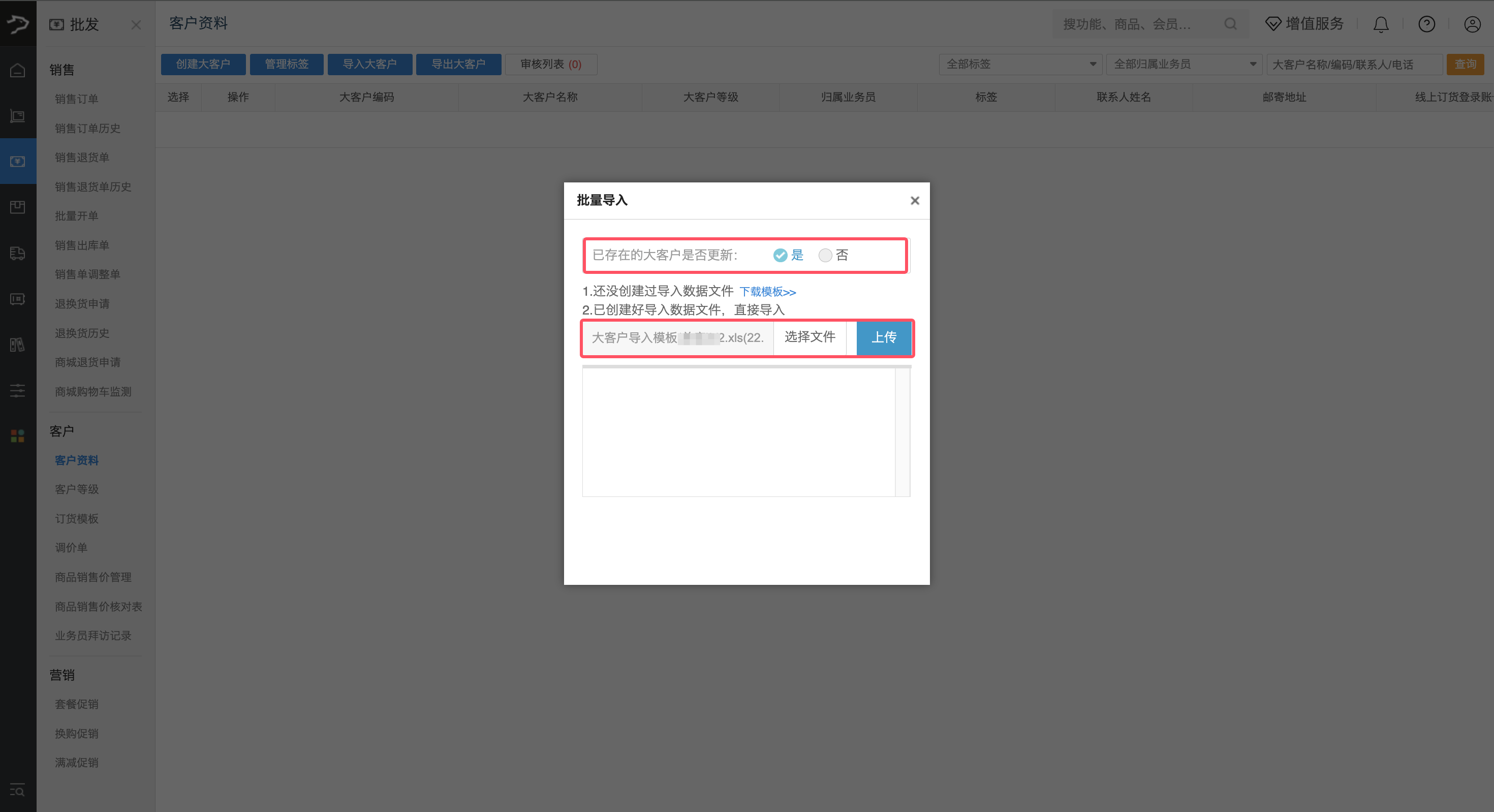Image resolution: width=1494 pixels, height=812 pixels.
Task: Click the notification bell icon
Action: 1380,24
